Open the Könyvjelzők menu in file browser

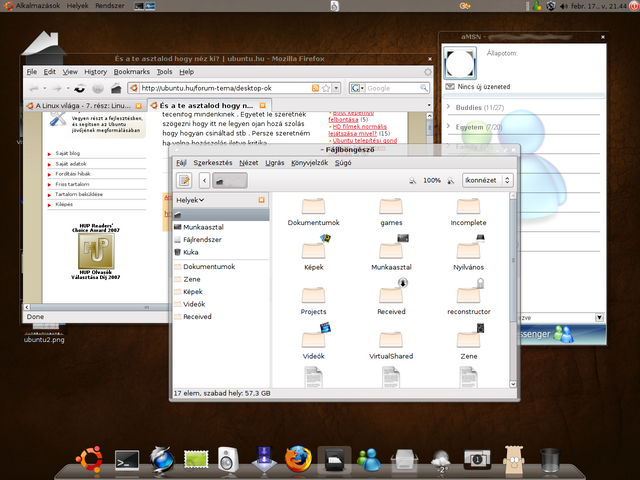[x=310, y=162]
